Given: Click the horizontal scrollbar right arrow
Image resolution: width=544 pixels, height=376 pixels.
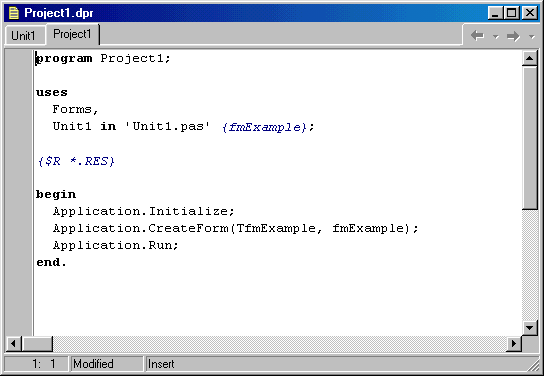Looking at the screenshot, I should 513,344.
